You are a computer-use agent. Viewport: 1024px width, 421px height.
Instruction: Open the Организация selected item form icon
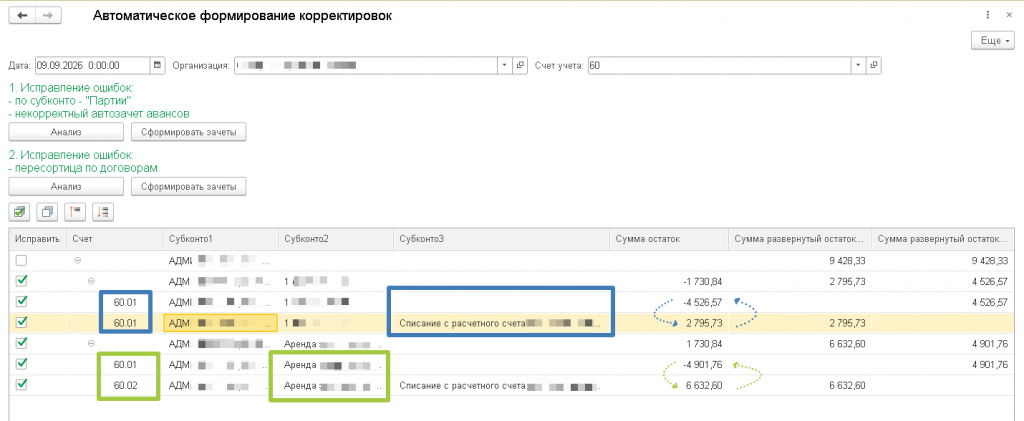click(520, 65)
